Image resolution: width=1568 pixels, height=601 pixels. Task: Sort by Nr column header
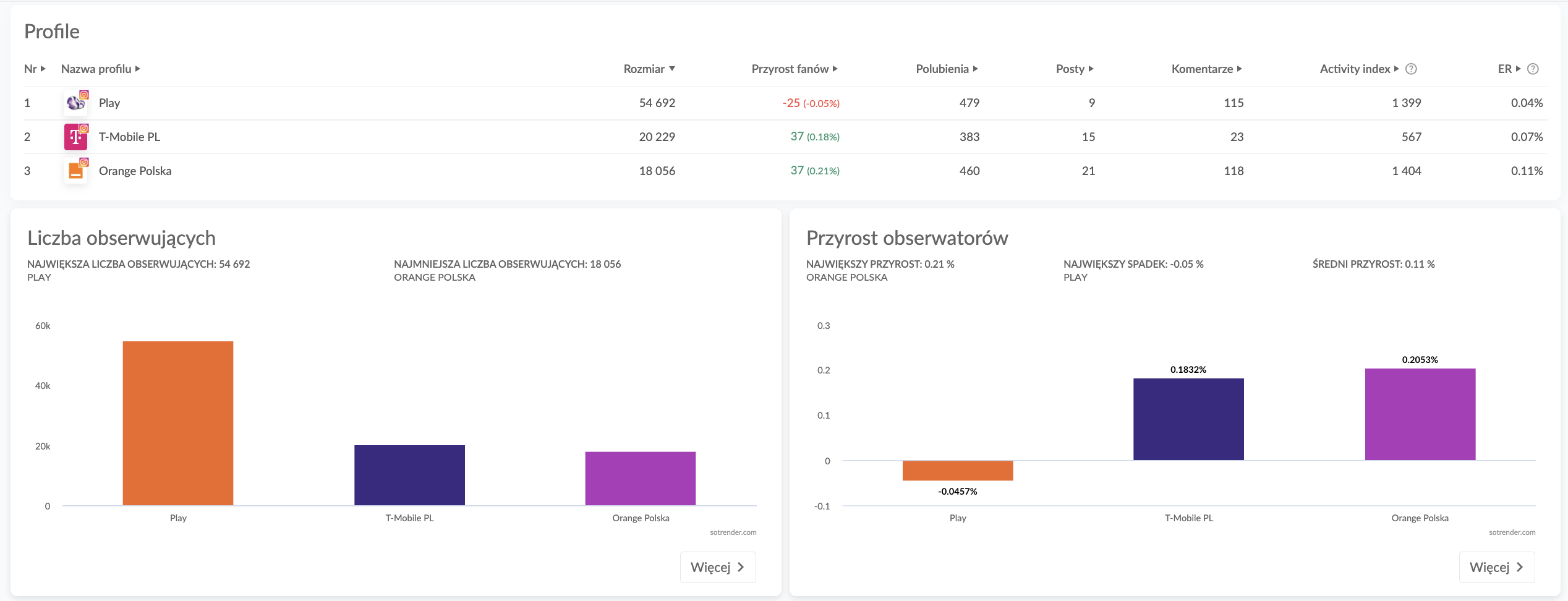(35, 69)
